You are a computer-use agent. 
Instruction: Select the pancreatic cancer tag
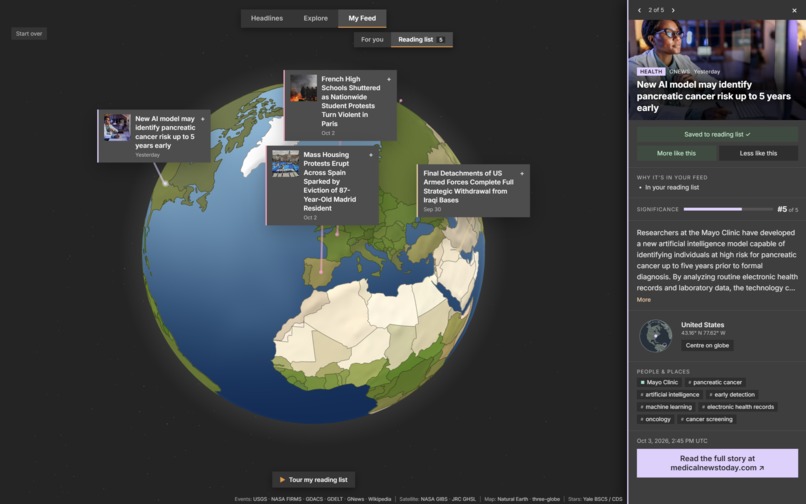point(715,383)
